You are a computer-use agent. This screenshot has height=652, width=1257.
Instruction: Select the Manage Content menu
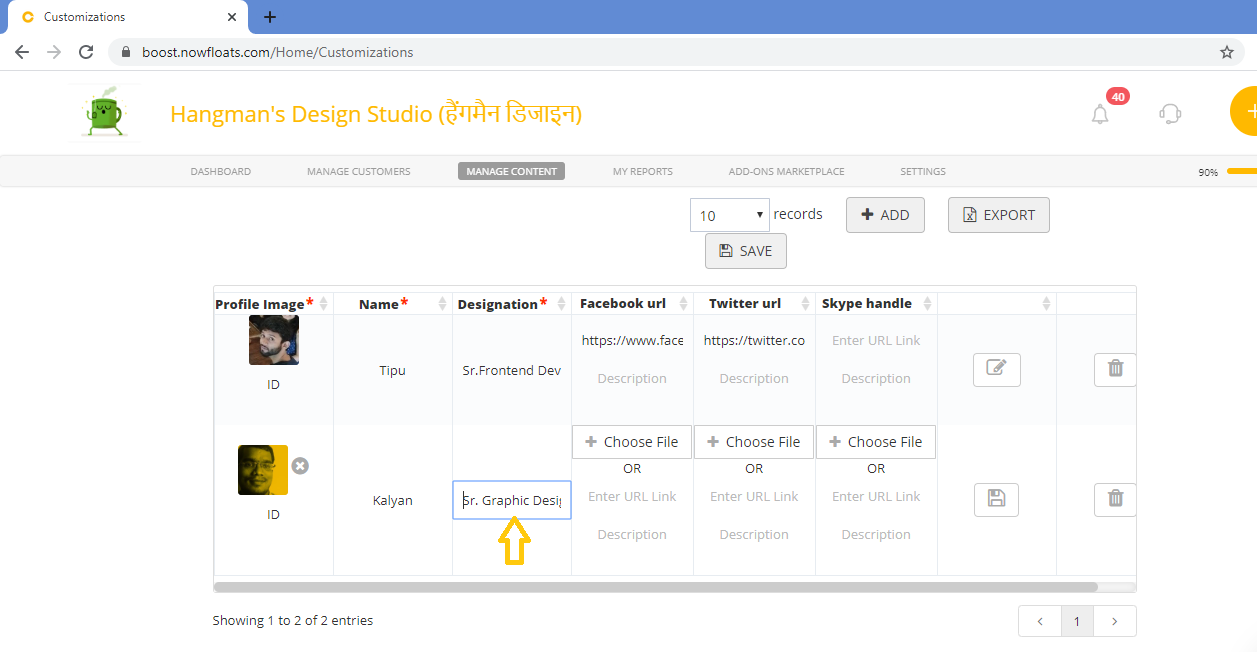tap(511, 172)
